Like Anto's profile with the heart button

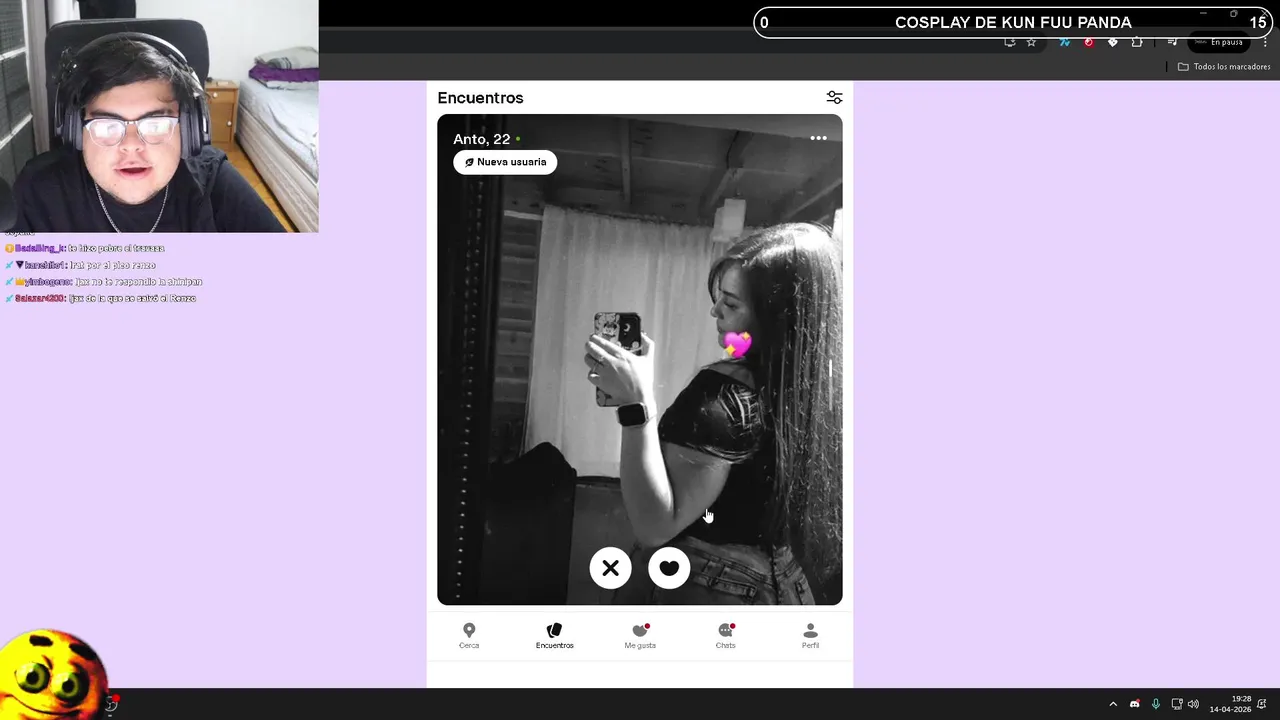click(669, 568)
